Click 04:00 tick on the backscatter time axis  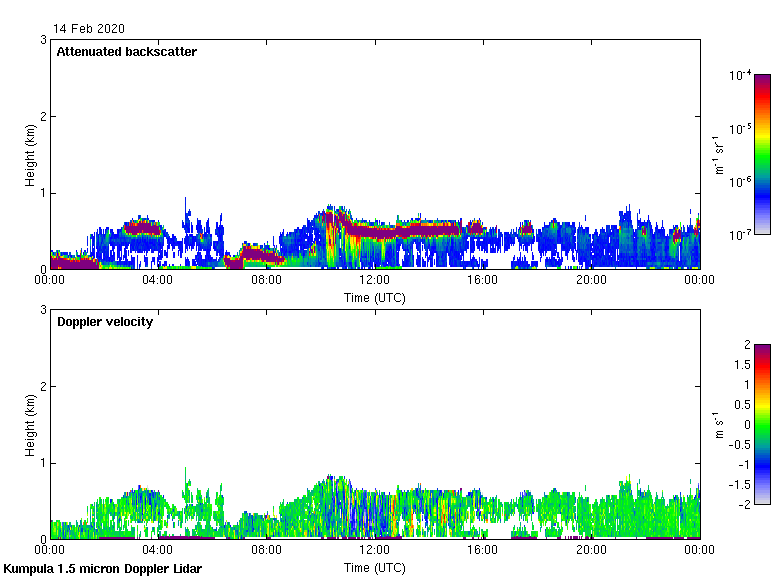pyautogui.click(x=158, y=281)
